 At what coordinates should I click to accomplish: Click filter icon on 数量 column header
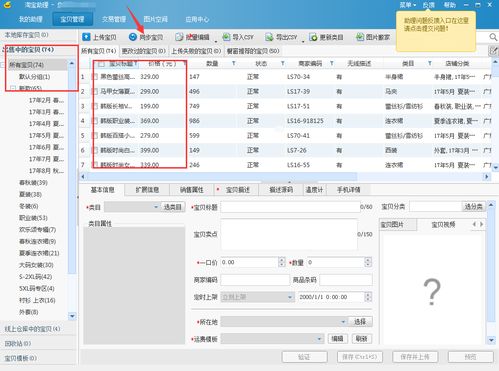pos(234,63)
